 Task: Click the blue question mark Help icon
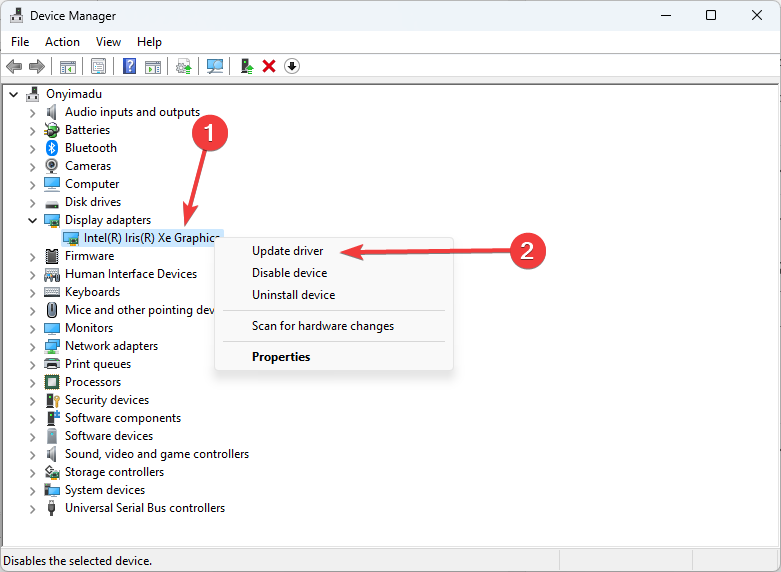[x=130, y=66]
